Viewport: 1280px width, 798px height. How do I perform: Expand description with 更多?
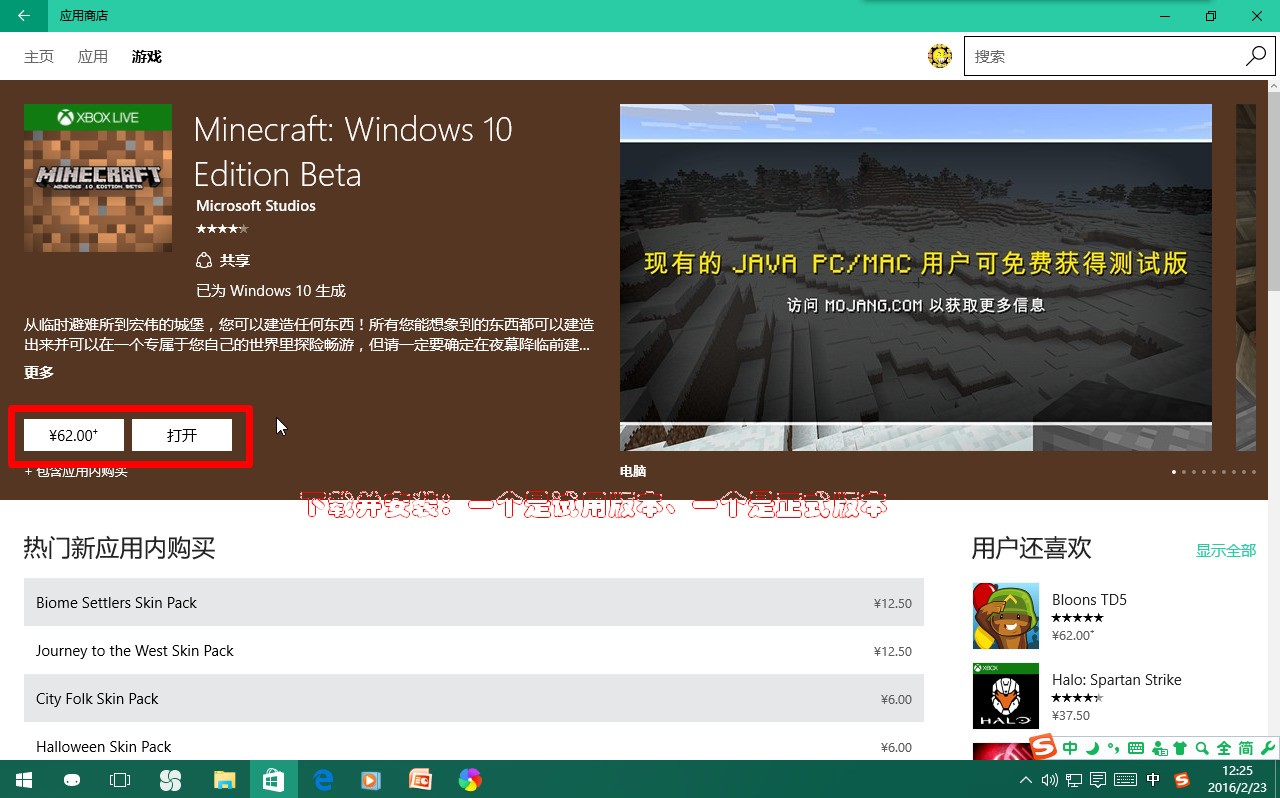[39, 372]
